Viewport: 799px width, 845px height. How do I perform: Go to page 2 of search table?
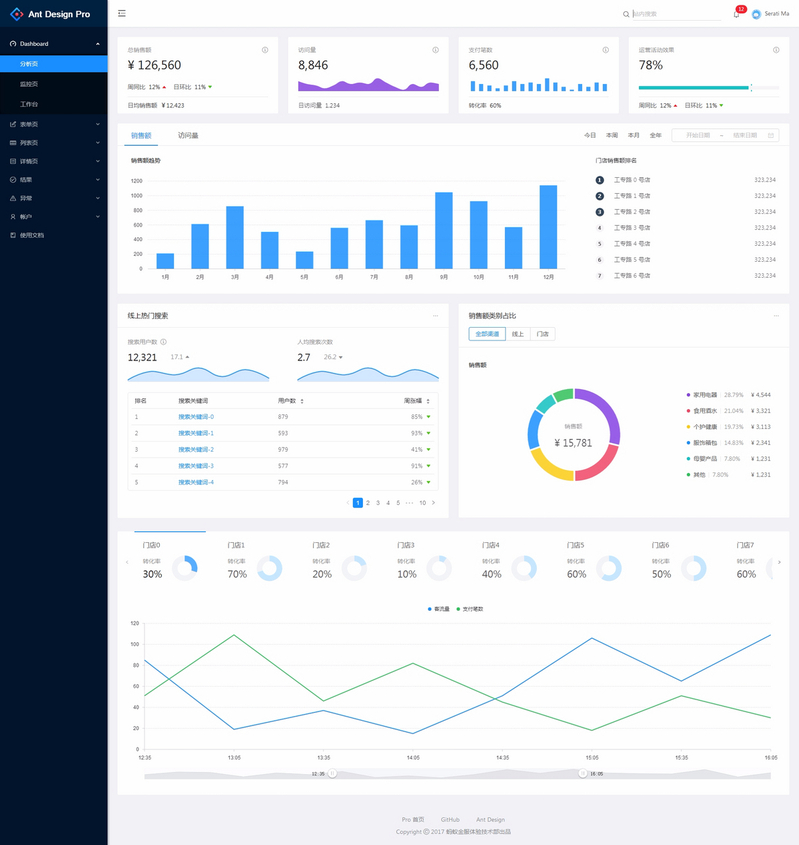(x=368, y=503)
